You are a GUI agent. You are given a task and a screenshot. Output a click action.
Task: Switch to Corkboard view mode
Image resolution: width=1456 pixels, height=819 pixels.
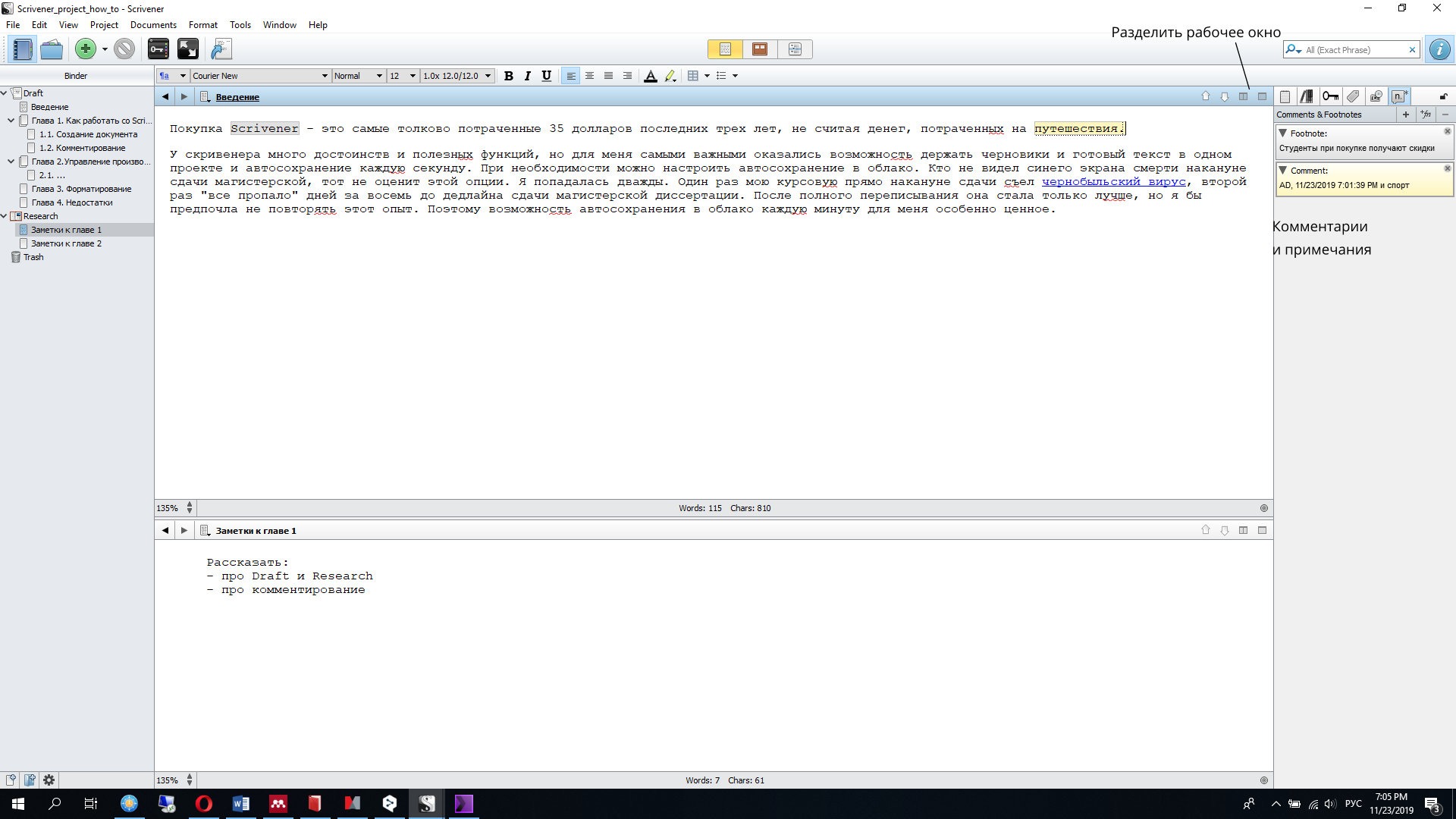[x=759, y=49]
